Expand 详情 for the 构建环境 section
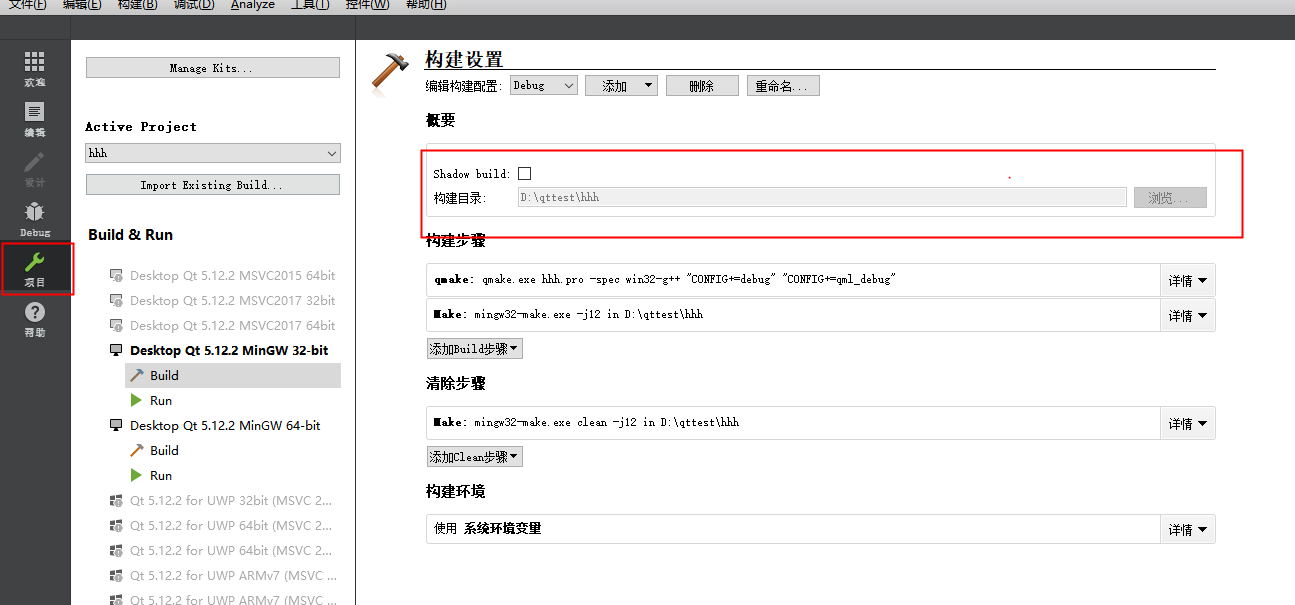Image resolution: width=1295 pixels, height=605 pixels. (x=1187, y=529)
